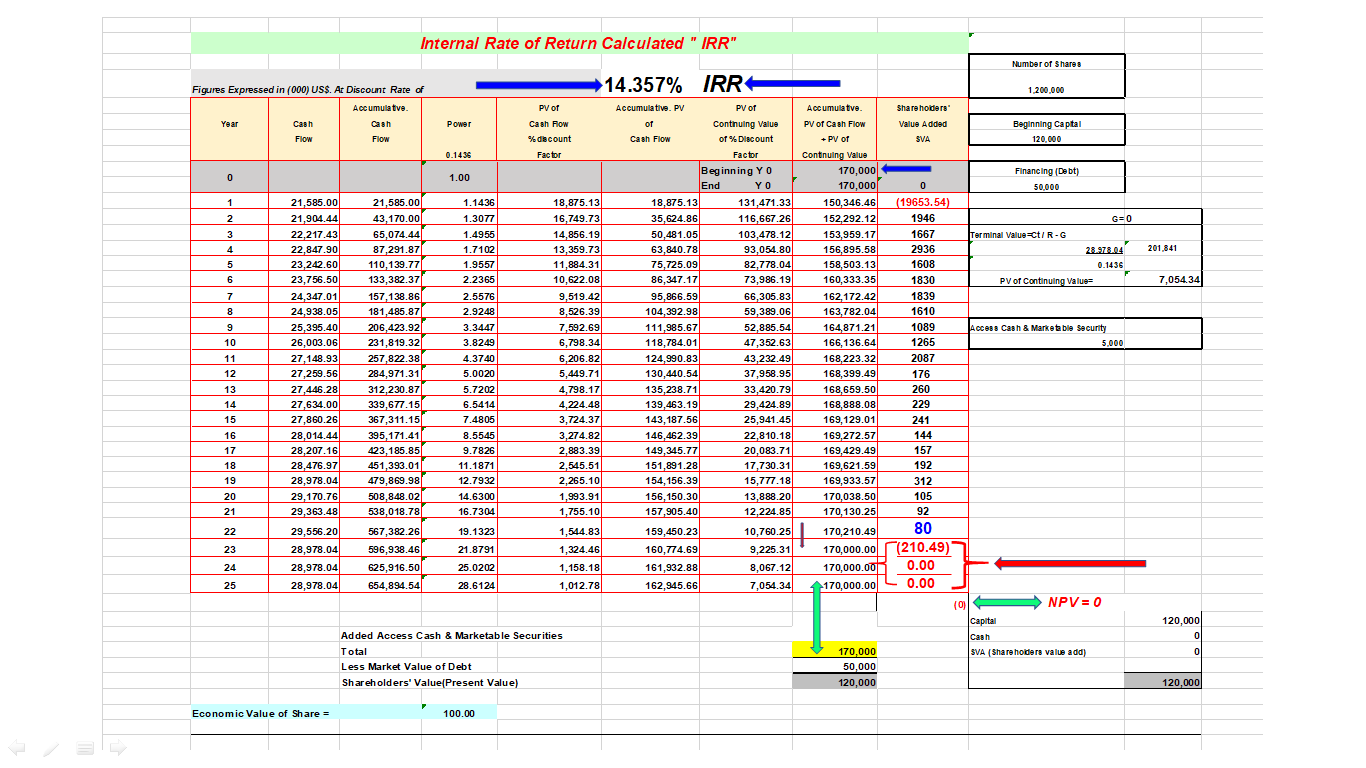Image resolution: width=1366 pixels, height=768 pixels.
Task: Click the 5,000 access cash value
Action: point(1112,342)
